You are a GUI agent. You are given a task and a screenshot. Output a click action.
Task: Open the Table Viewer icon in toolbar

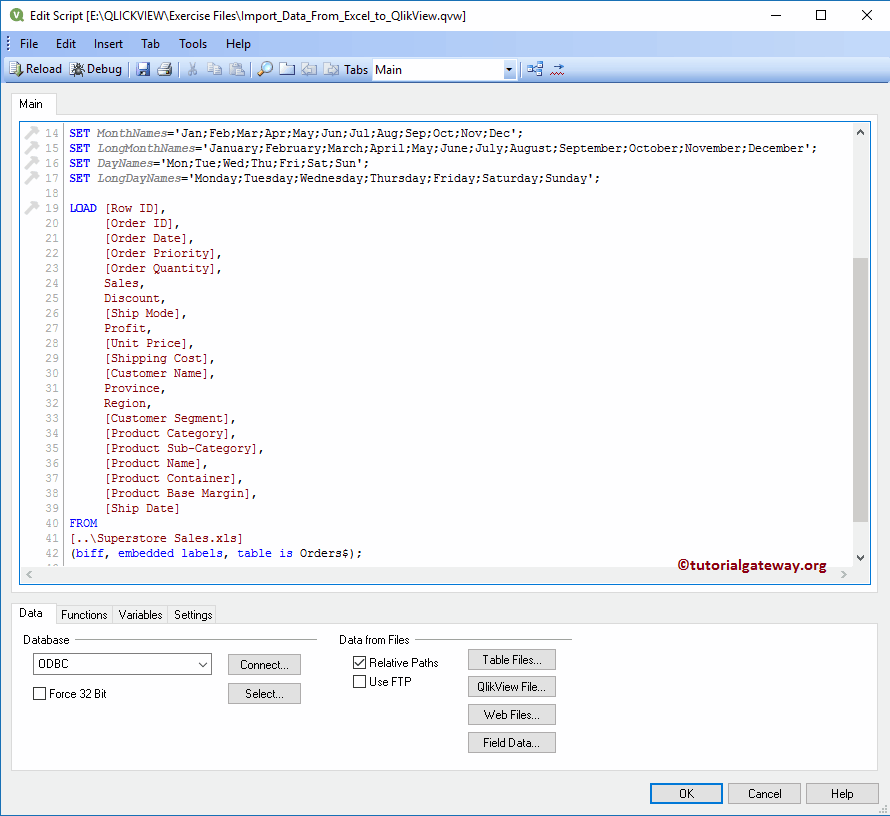(x=535, y=69)
